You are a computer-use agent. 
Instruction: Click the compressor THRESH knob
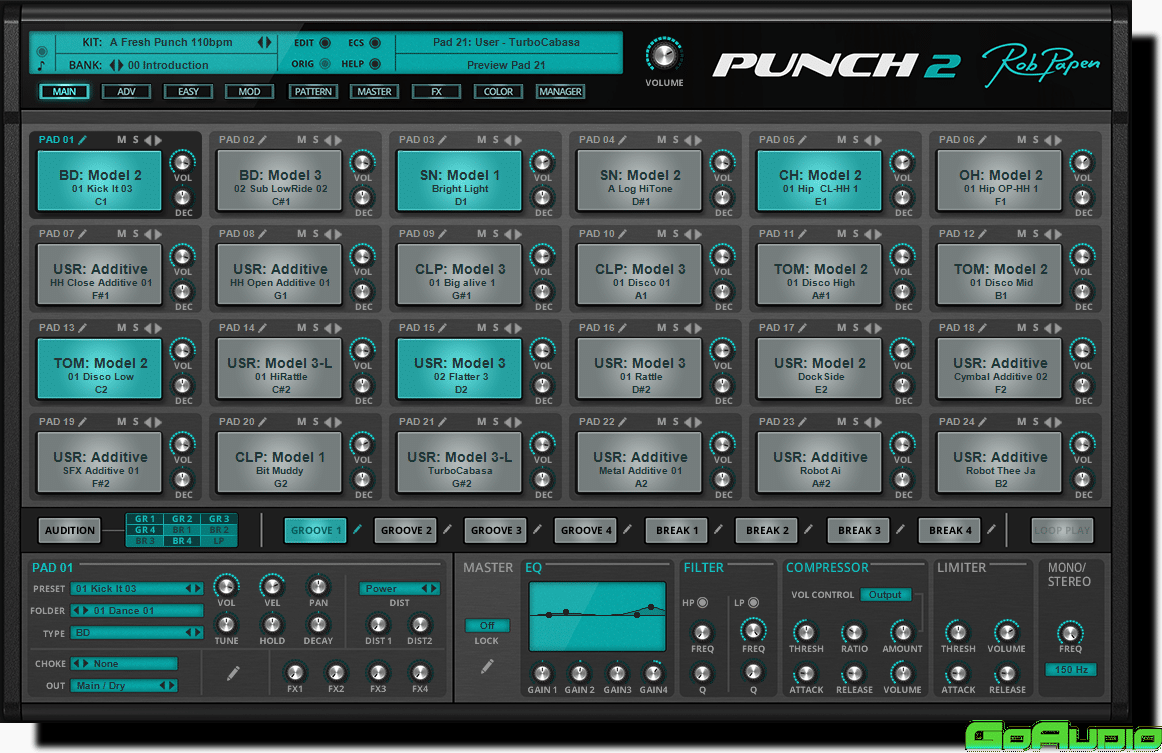(806, 631)
